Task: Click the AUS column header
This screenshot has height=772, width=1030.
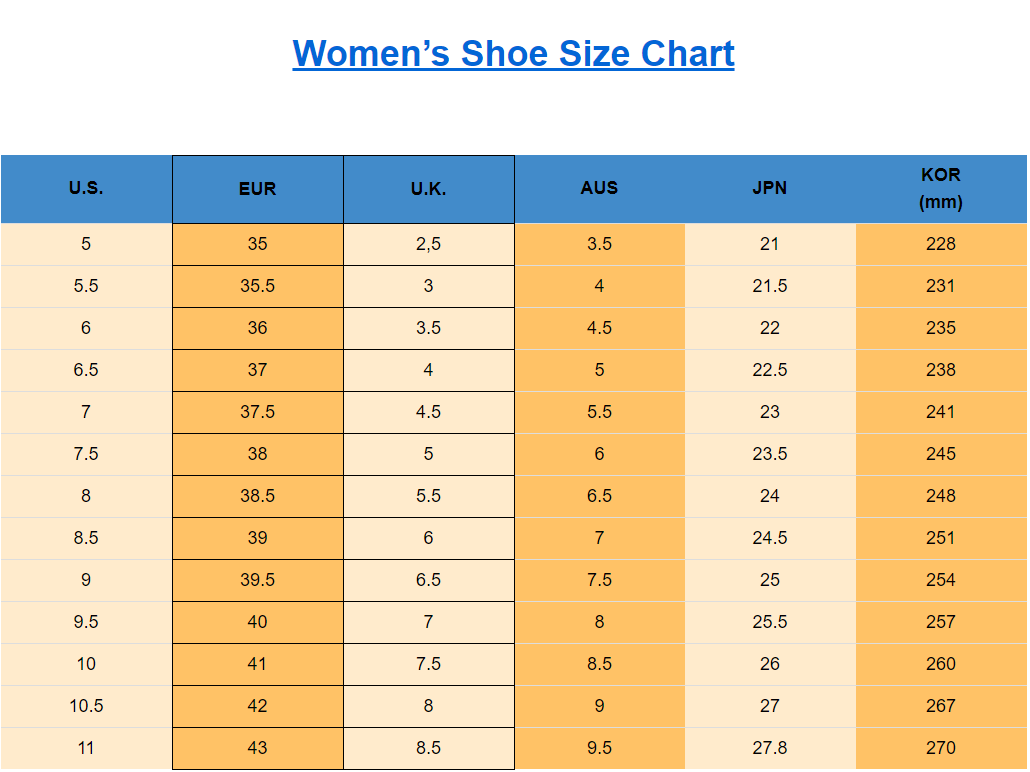Action: pos(599,188)
